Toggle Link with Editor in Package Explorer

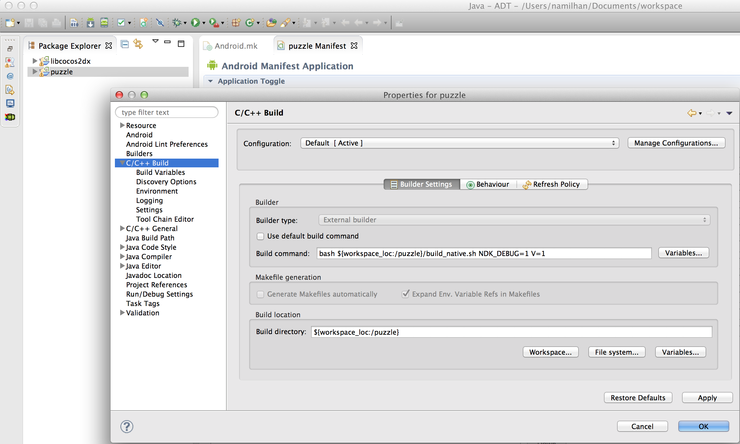pyautogui.click(x=138, y=44)
